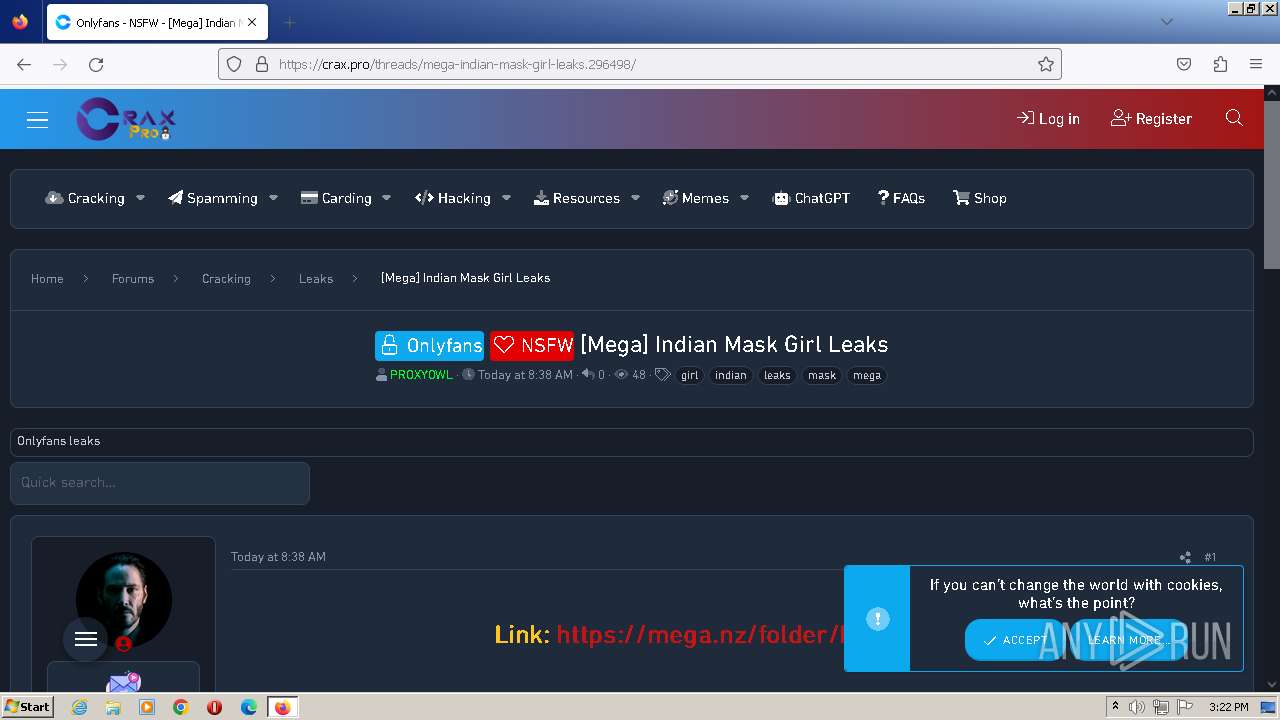Close the Onlyfans - NSFW tab
This screenshot has height=720, width=1280.
point(252,22)
